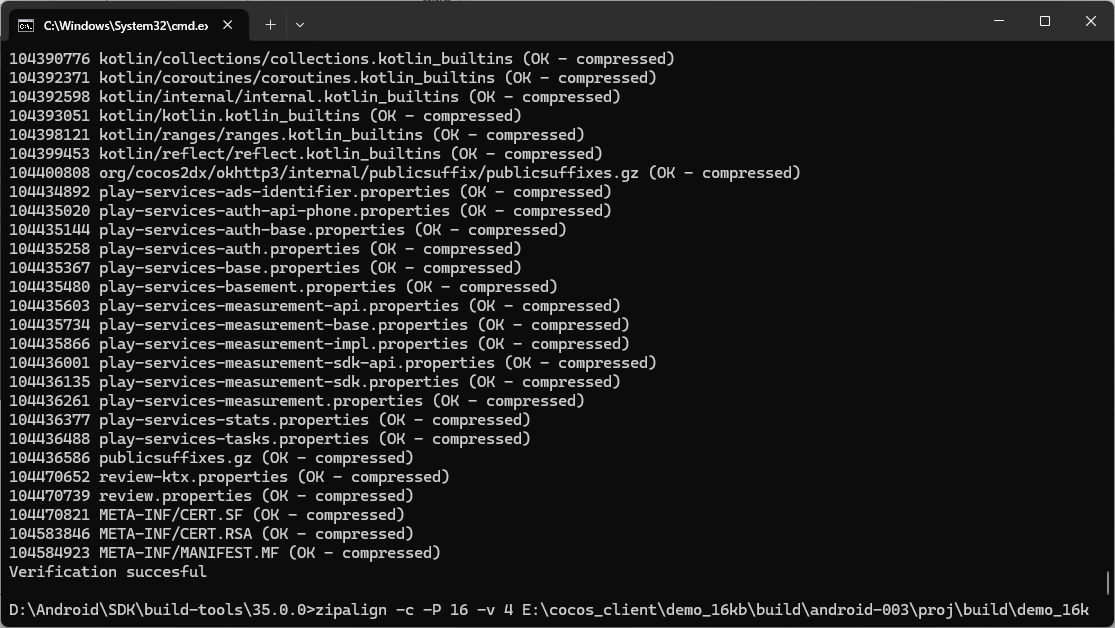Click the play-services-ads-identifier.properties line
Viewport: 1115px width, 628px height.
pyautogui.click(x=310, y=192)
